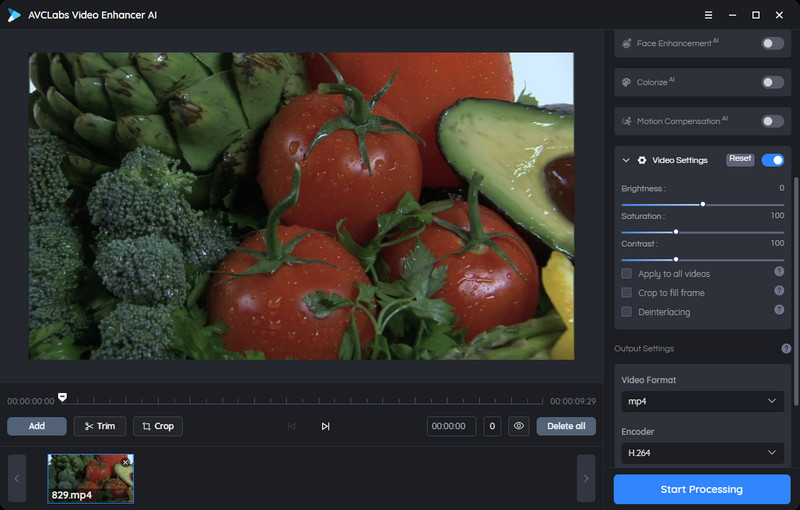Go to next frame
Image resolution: width=800 pixels, height=510 pixels.
(326, 426)
